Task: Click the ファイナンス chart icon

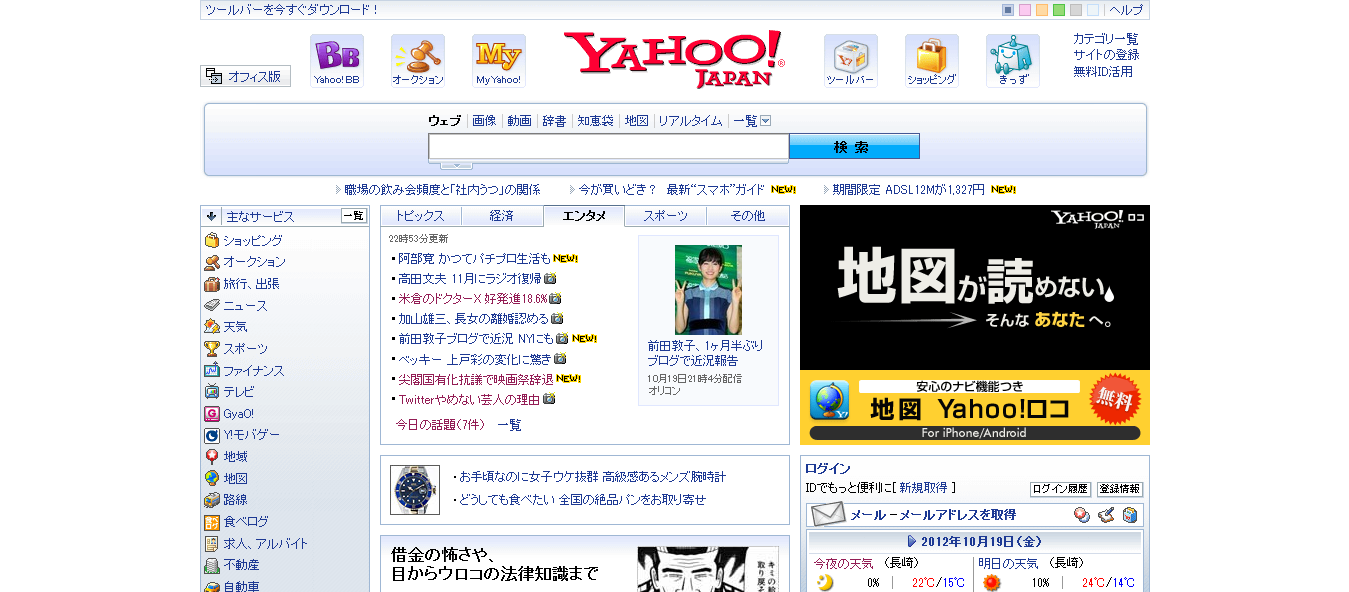Action: tap(212, 371)
